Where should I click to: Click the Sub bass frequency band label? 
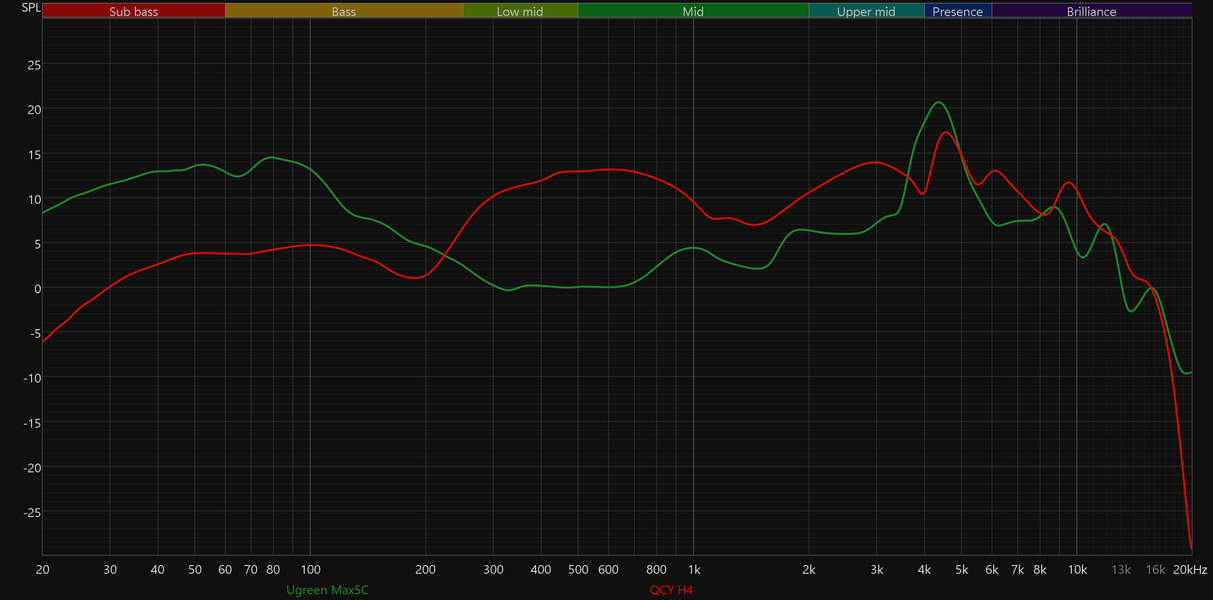[x=133, y=12]
